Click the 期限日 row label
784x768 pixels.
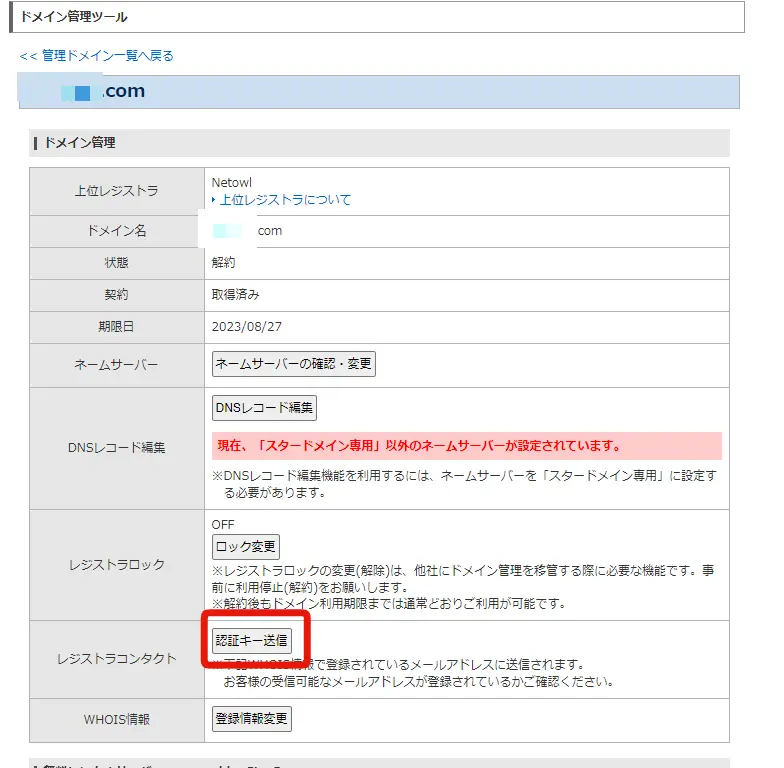point(116,326)
